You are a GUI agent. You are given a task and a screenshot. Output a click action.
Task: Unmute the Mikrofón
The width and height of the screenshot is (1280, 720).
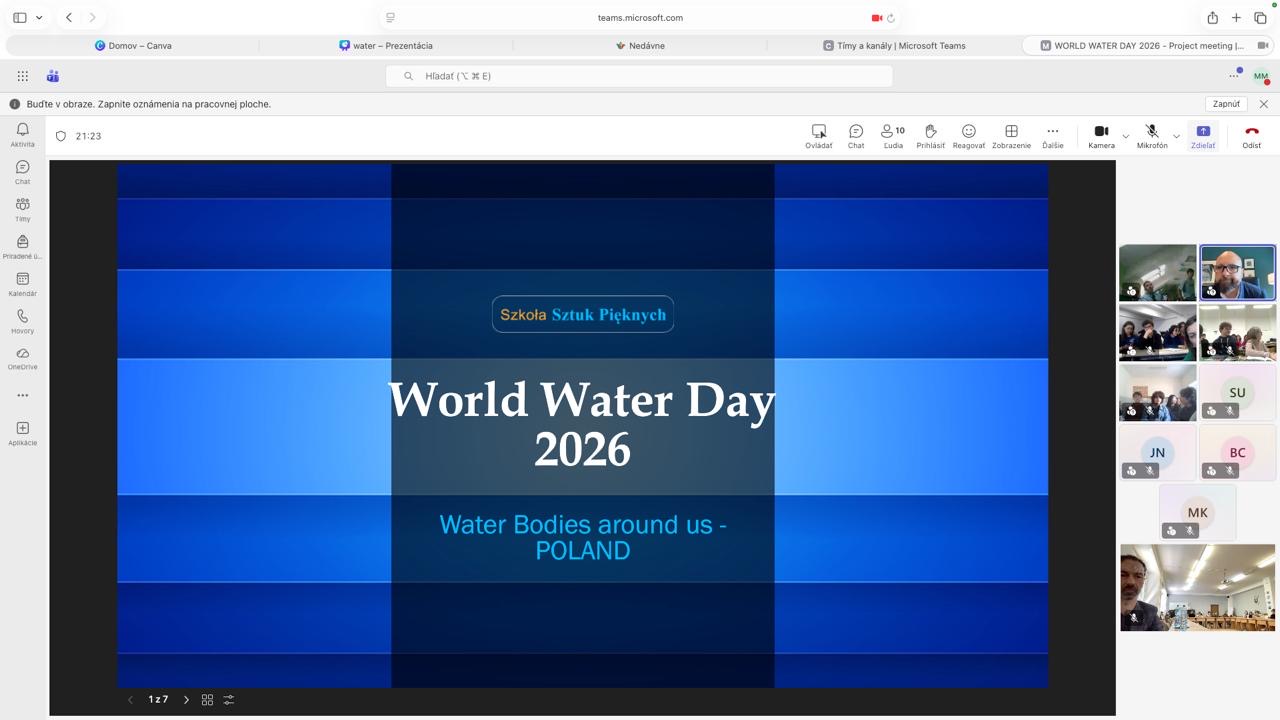1152,136
